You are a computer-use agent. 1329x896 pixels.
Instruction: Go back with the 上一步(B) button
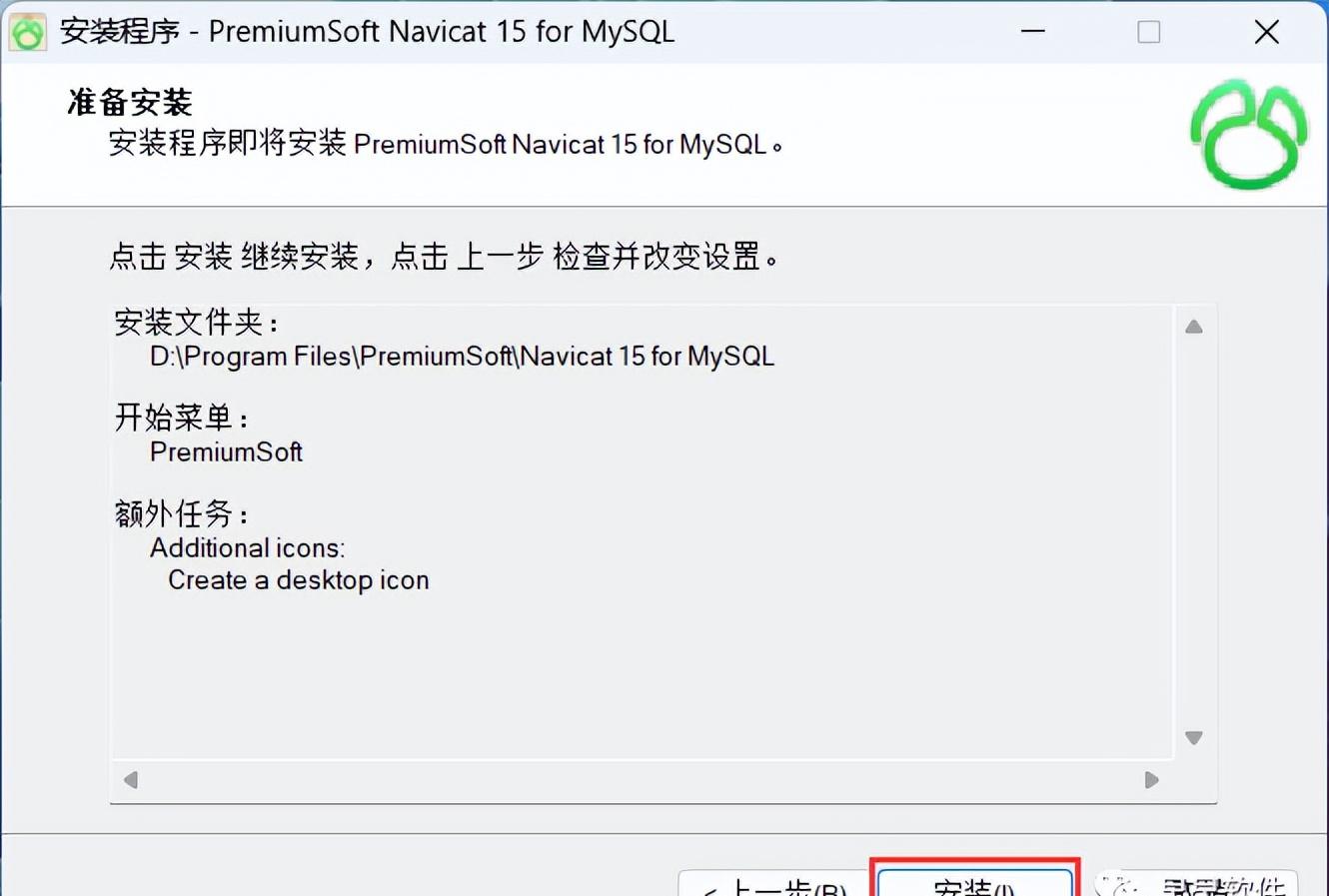pos(775,884)
